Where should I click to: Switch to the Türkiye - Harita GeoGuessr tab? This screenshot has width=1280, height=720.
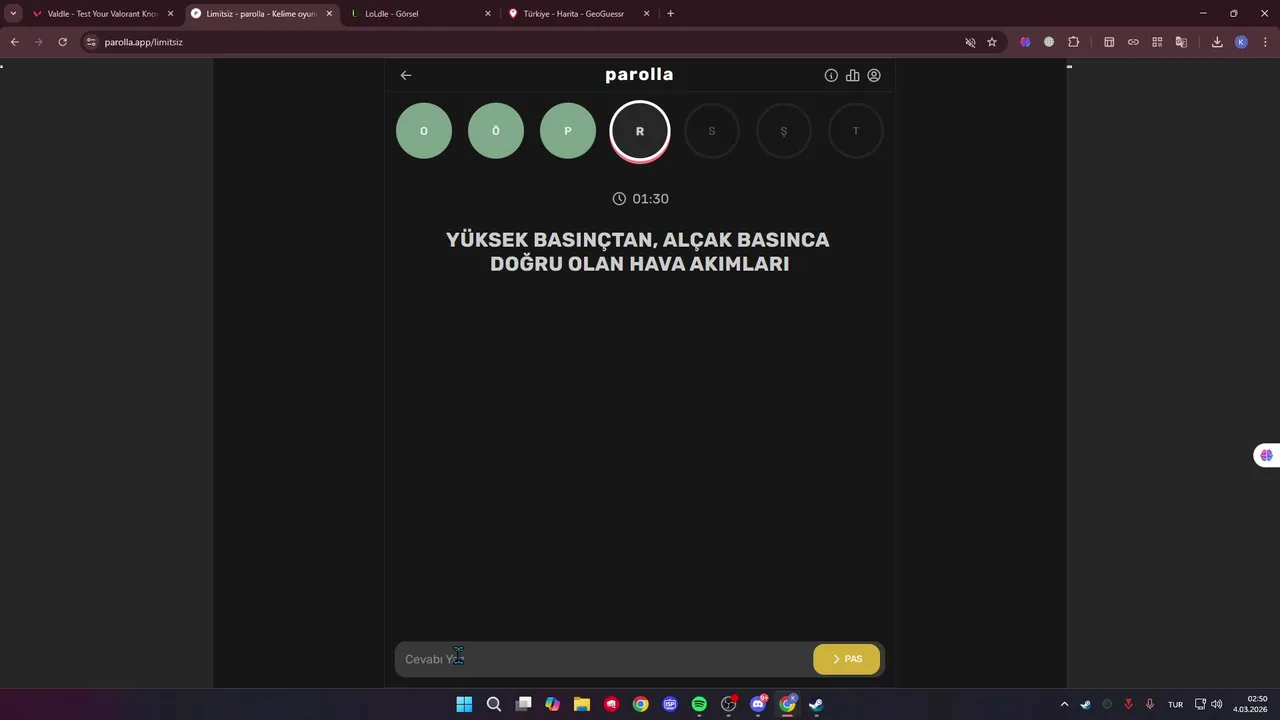point(579,14)
